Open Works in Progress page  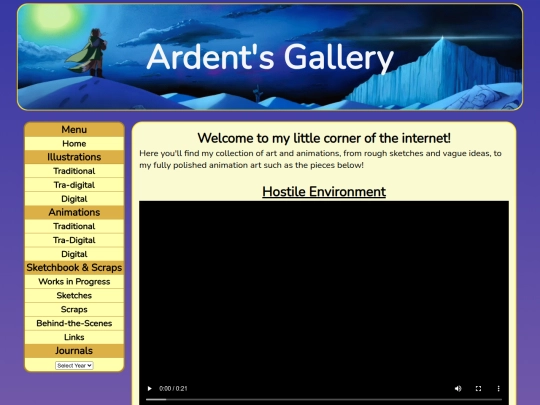74,281
